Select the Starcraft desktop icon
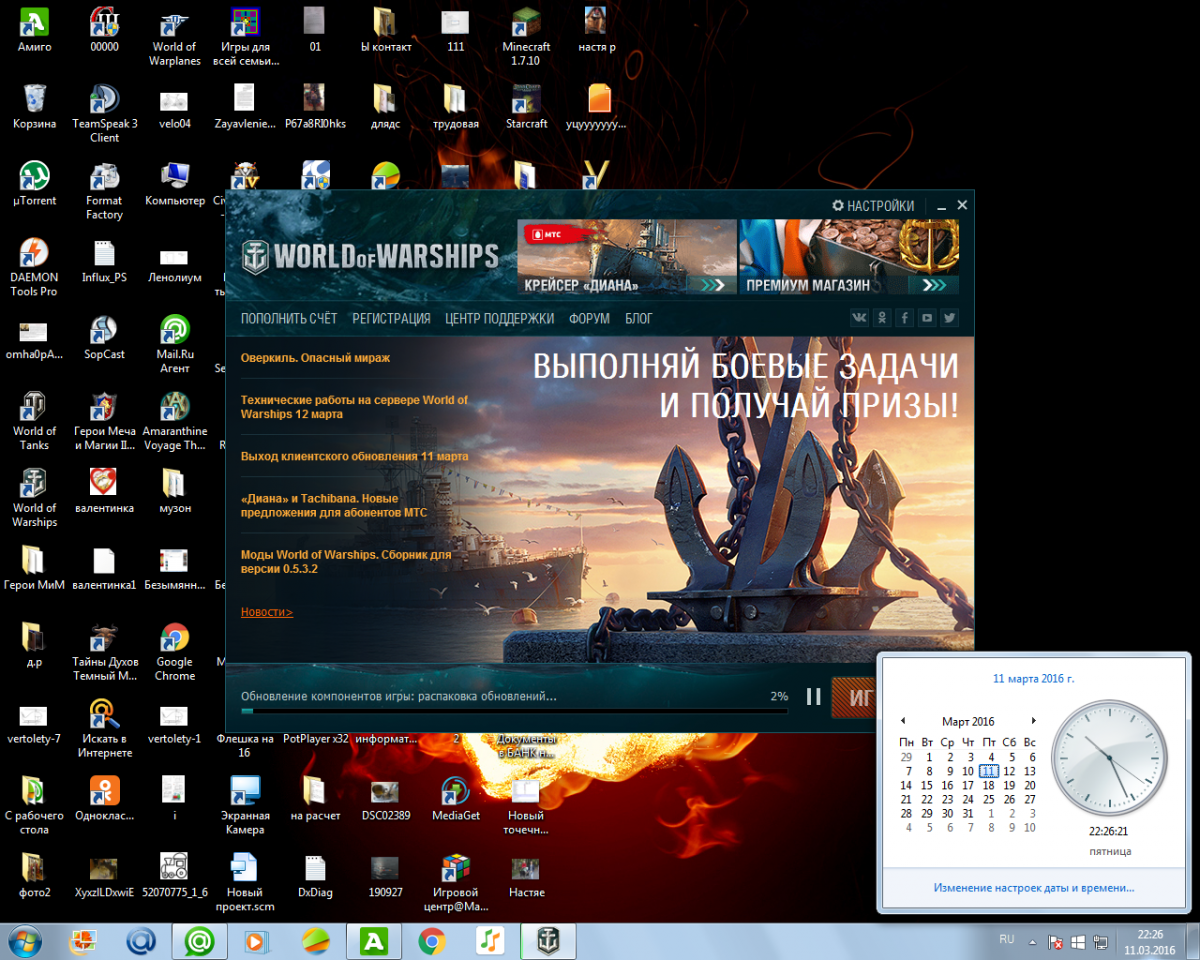This screenshot has height=960, width=1200. [x=526, y=107]
